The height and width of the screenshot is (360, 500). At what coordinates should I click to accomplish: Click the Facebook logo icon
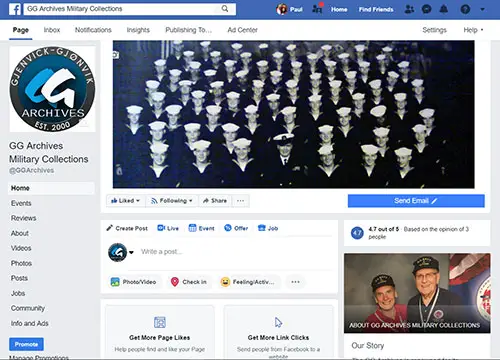[15, 9]
